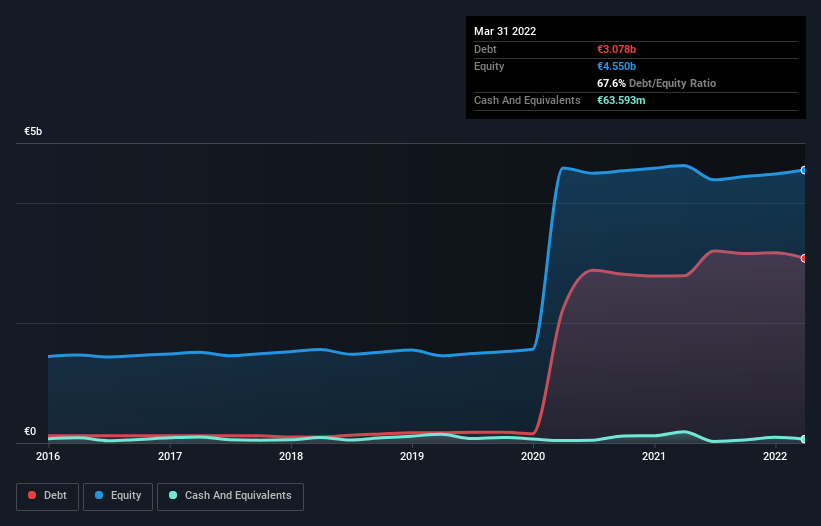821x526 pixels.
Task: Toggle the Equity legend button
Action: point(118,496)
